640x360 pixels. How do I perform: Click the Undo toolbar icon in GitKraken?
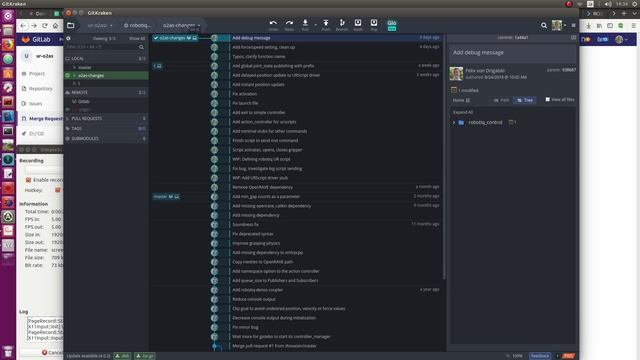[x=273, y=23]
